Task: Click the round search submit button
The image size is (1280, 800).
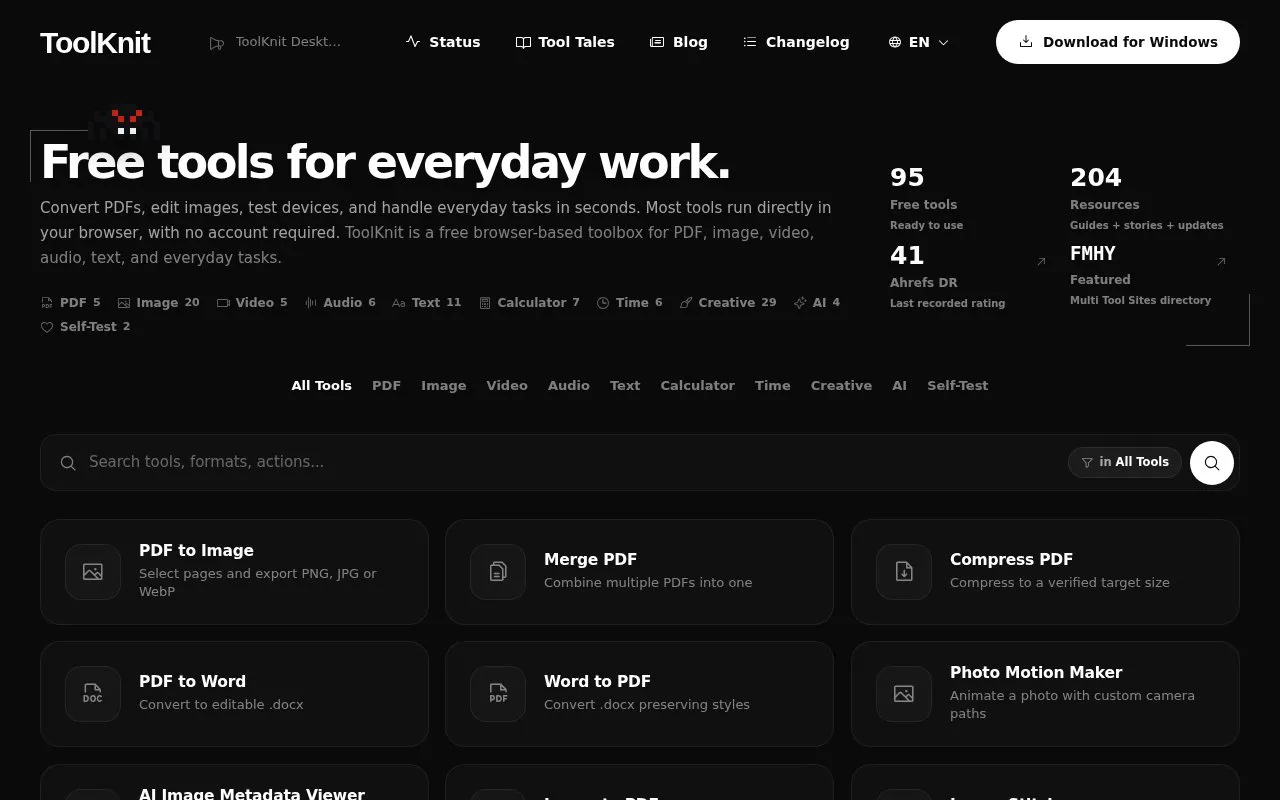Action: tap(1212, 463)
